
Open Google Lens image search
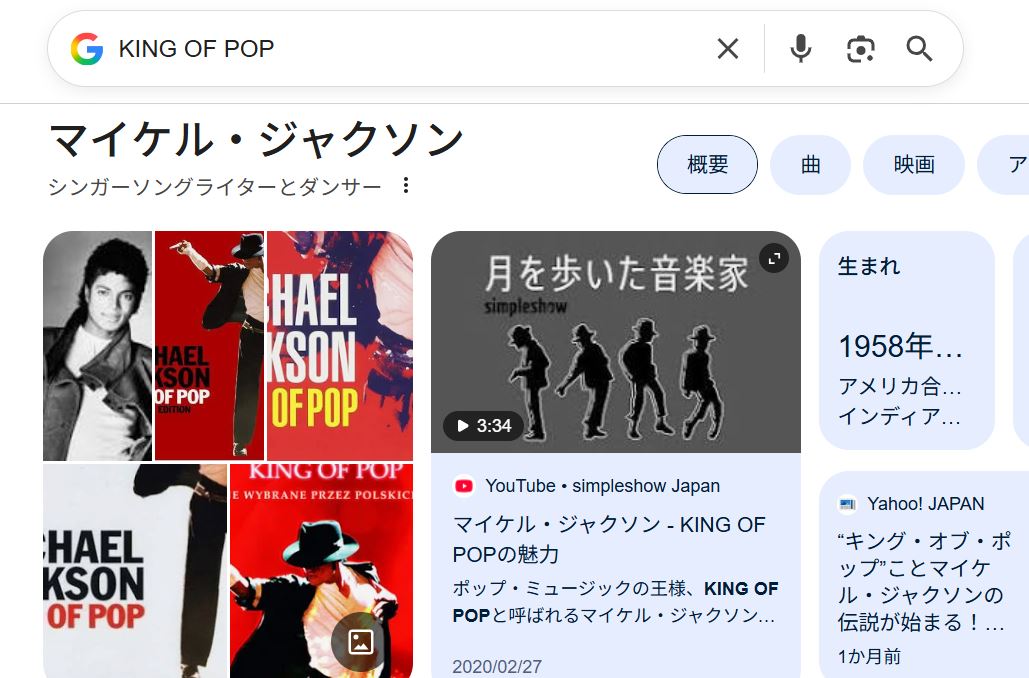860,49
